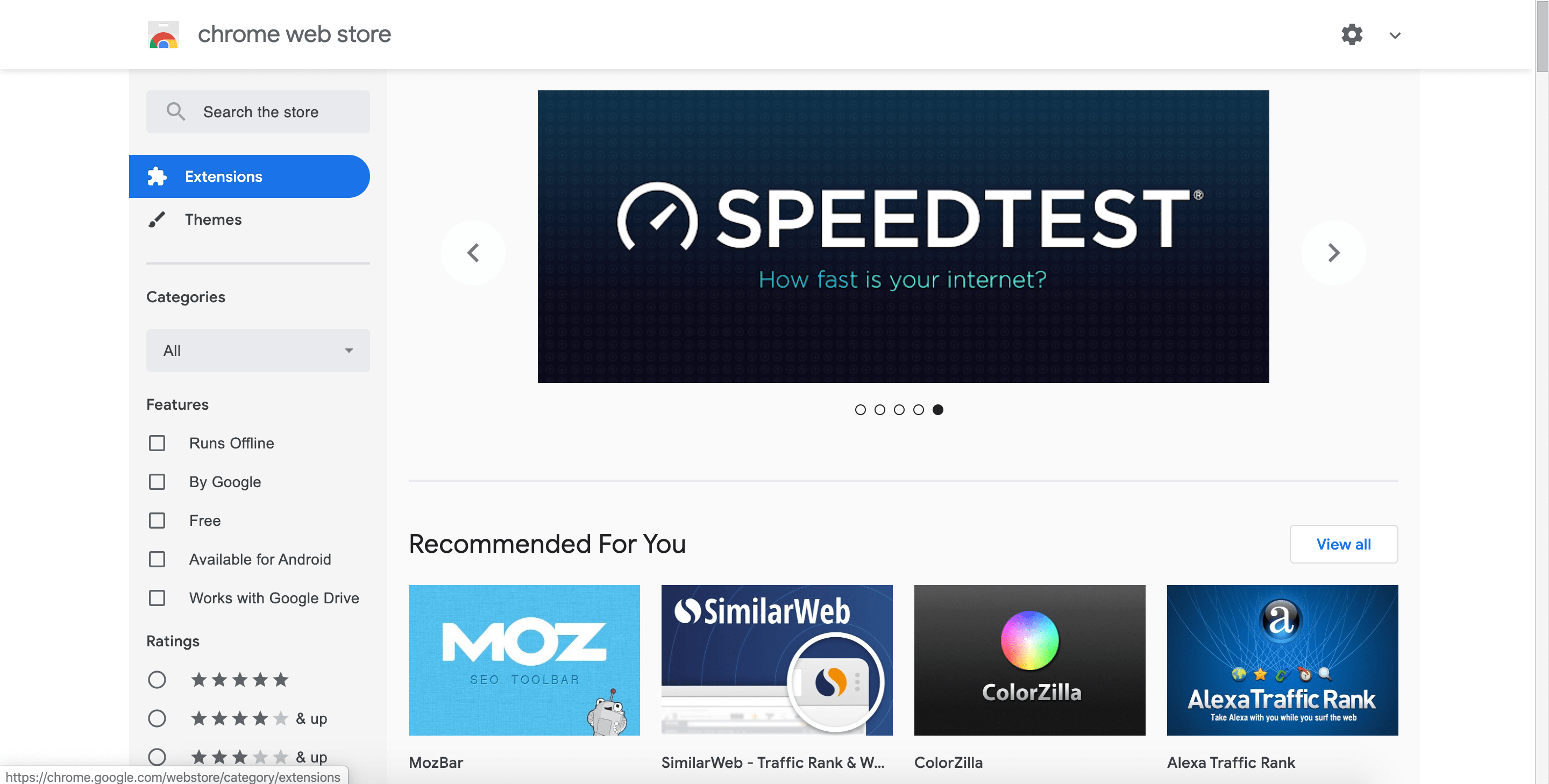Select the Themes tab in sidebar
The image size is (1549, 784).
(x=213, y=219)
